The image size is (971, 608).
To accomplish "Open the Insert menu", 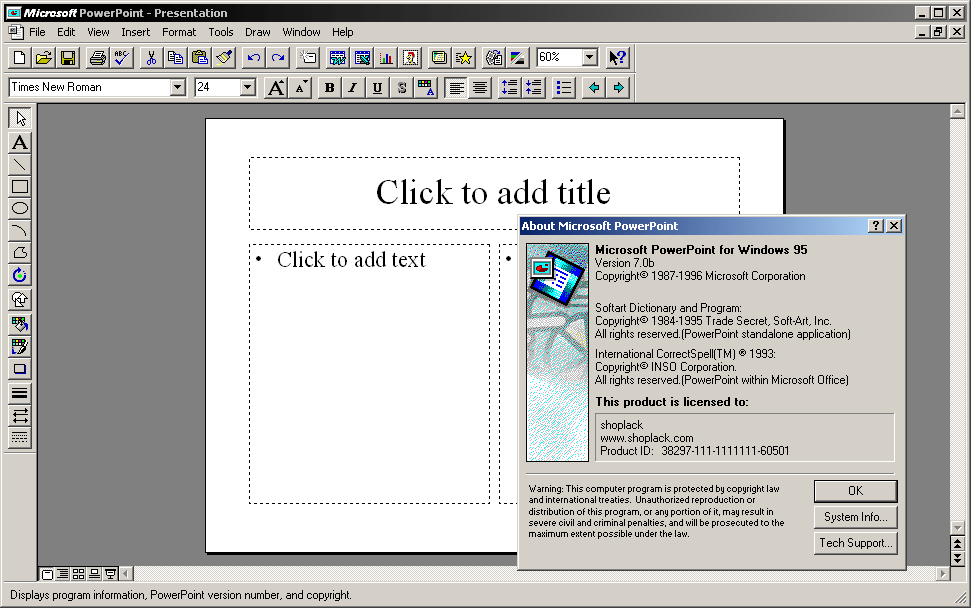I will [x=135, y=32].
